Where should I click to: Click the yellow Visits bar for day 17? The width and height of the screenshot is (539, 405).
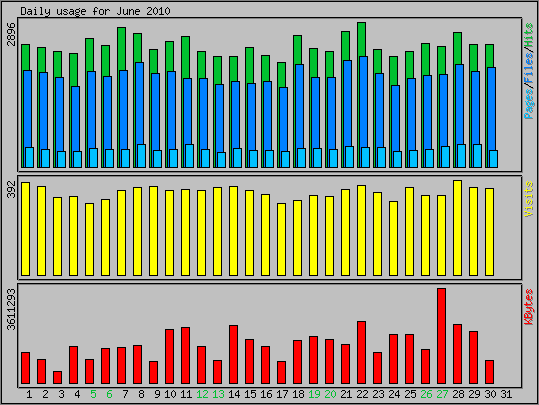tap(282, 239)
